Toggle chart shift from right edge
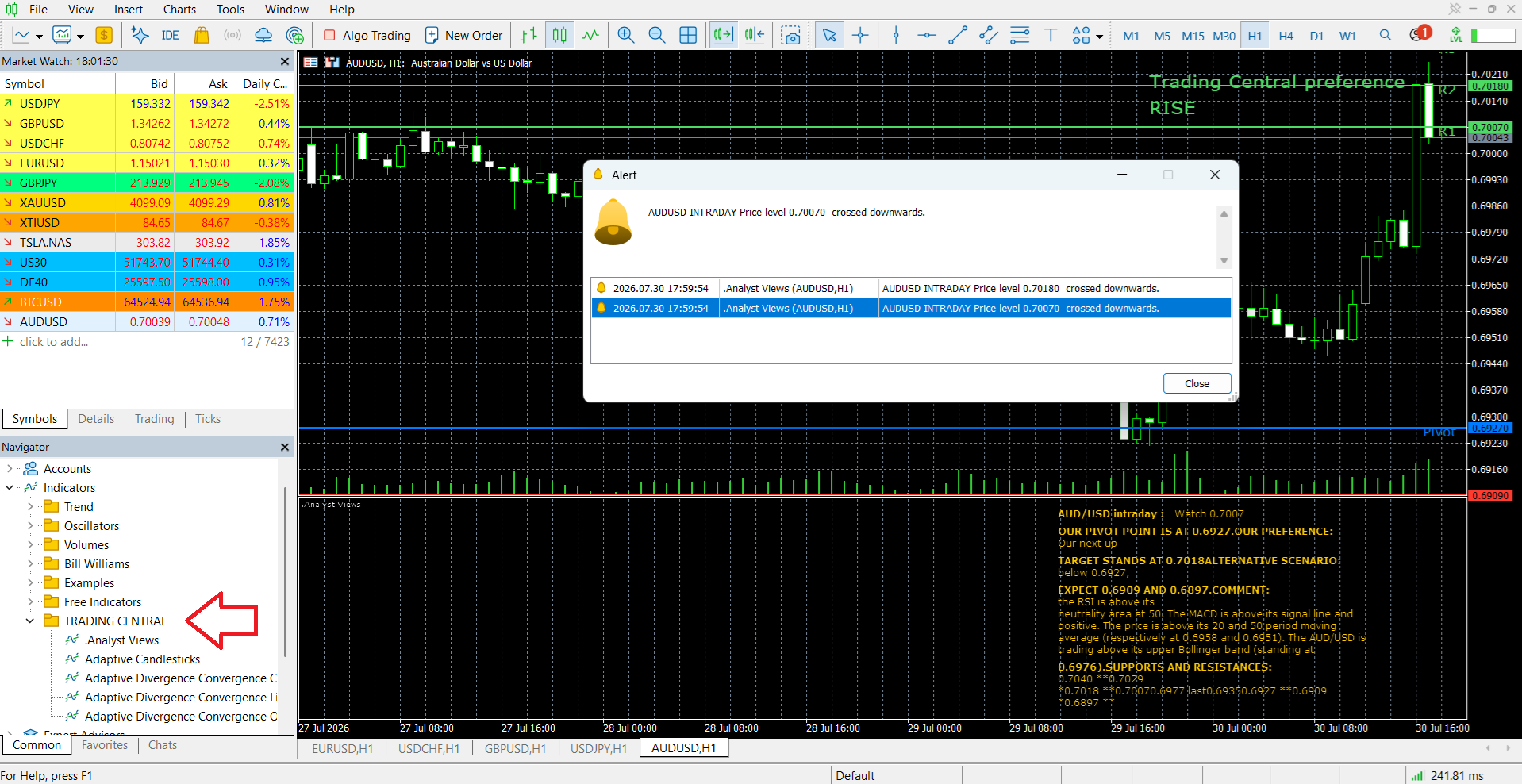 pyautogui.click(x=755, y=35)
